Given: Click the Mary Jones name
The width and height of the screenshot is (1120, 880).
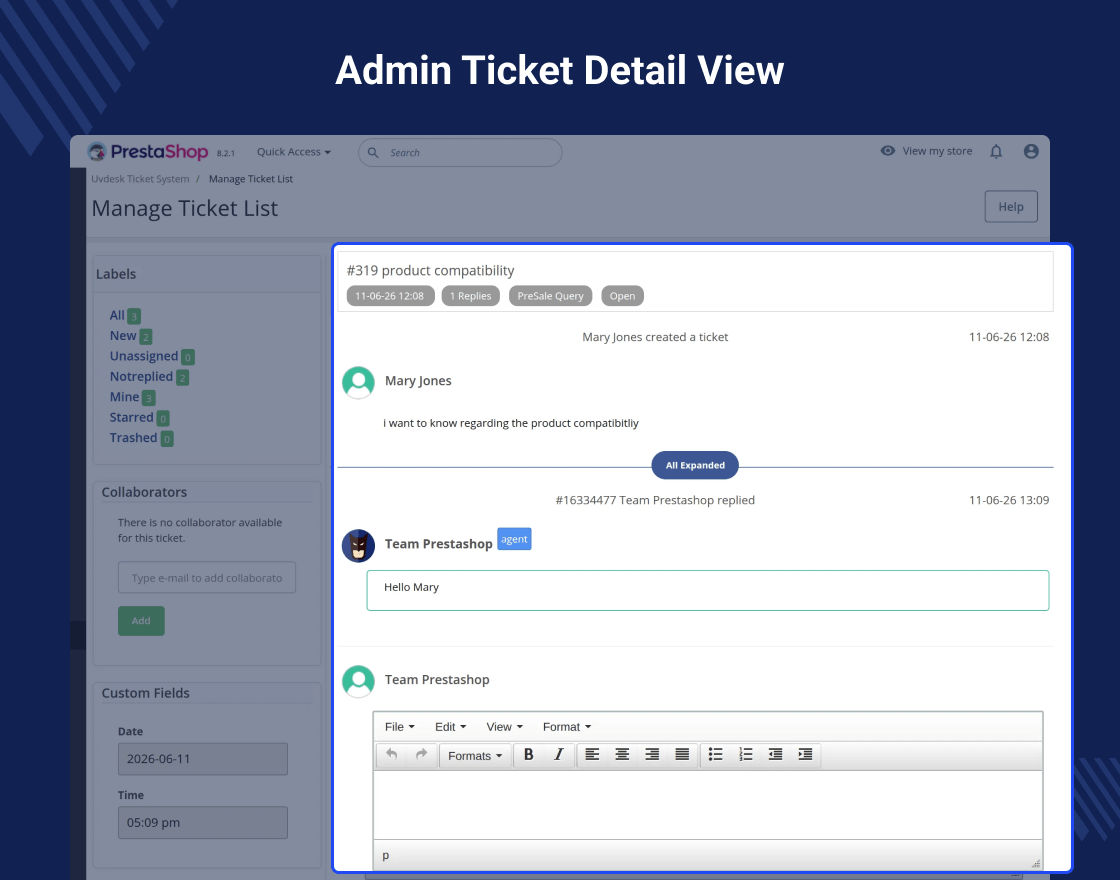Looking at the screenshot, I should pos(418,381).
